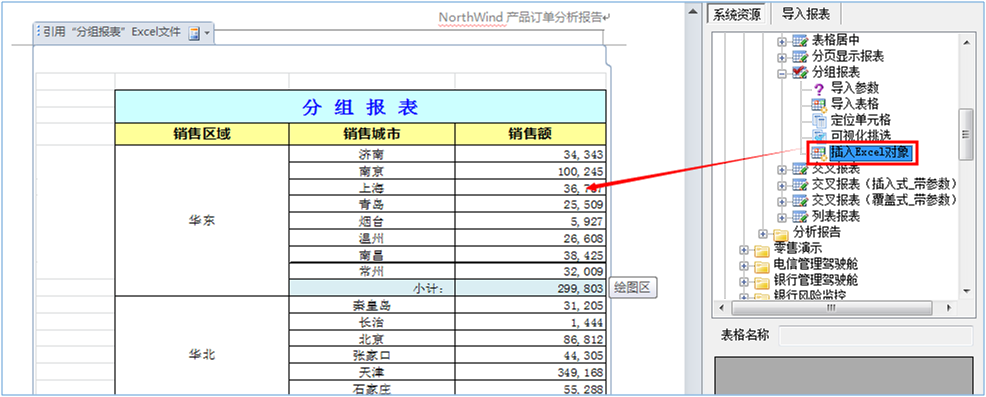Expand the 银行管理驾驶舱 folder node

point(745,281)
